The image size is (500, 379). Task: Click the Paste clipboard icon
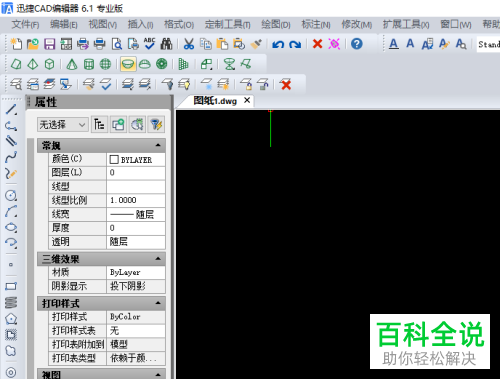click(222, 44)
